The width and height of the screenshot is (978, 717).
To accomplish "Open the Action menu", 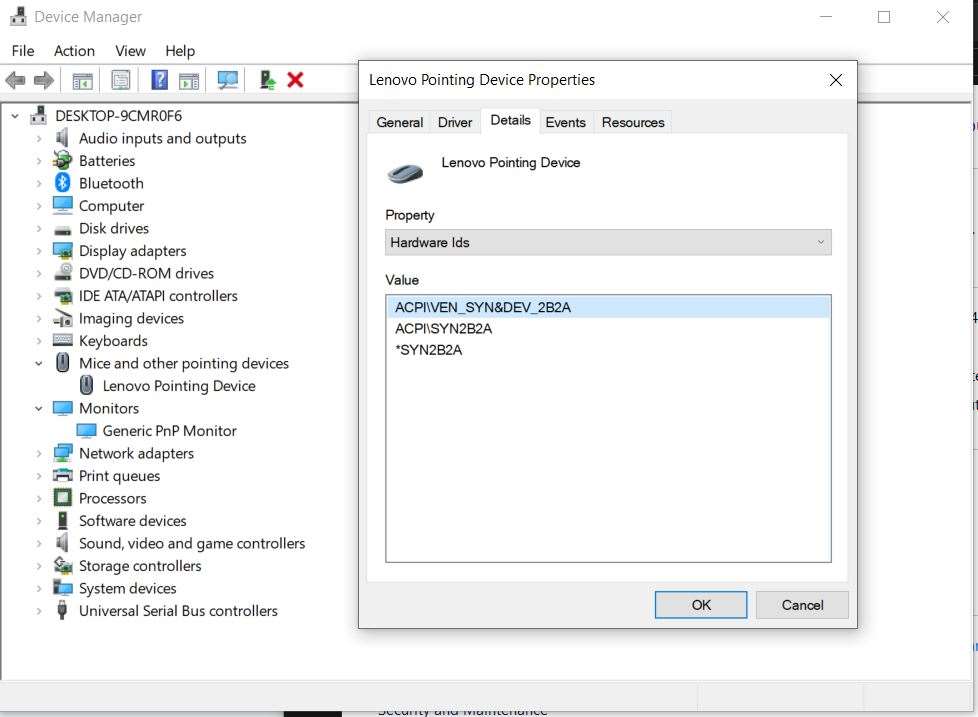I will click(x=74, y=50).
